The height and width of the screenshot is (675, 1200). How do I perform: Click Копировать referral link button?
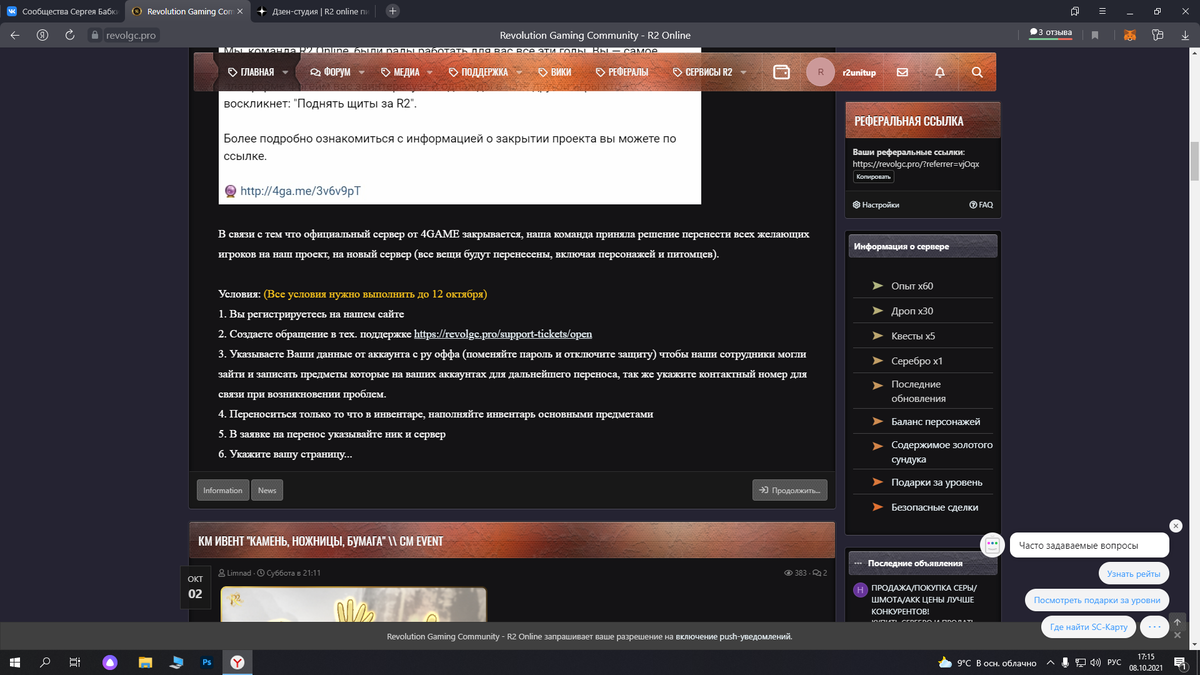tap(873, 176)
